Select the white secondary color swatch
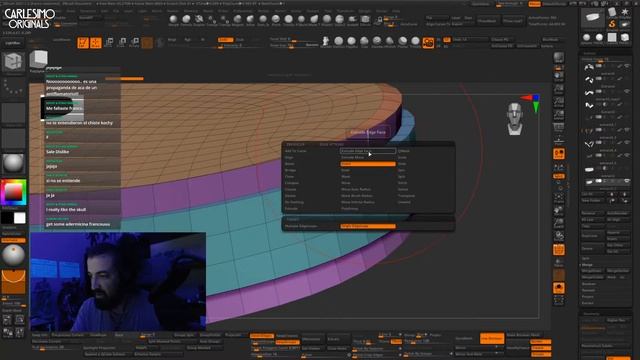This screenshot has height=360, width=640. (x=20, y=218)
